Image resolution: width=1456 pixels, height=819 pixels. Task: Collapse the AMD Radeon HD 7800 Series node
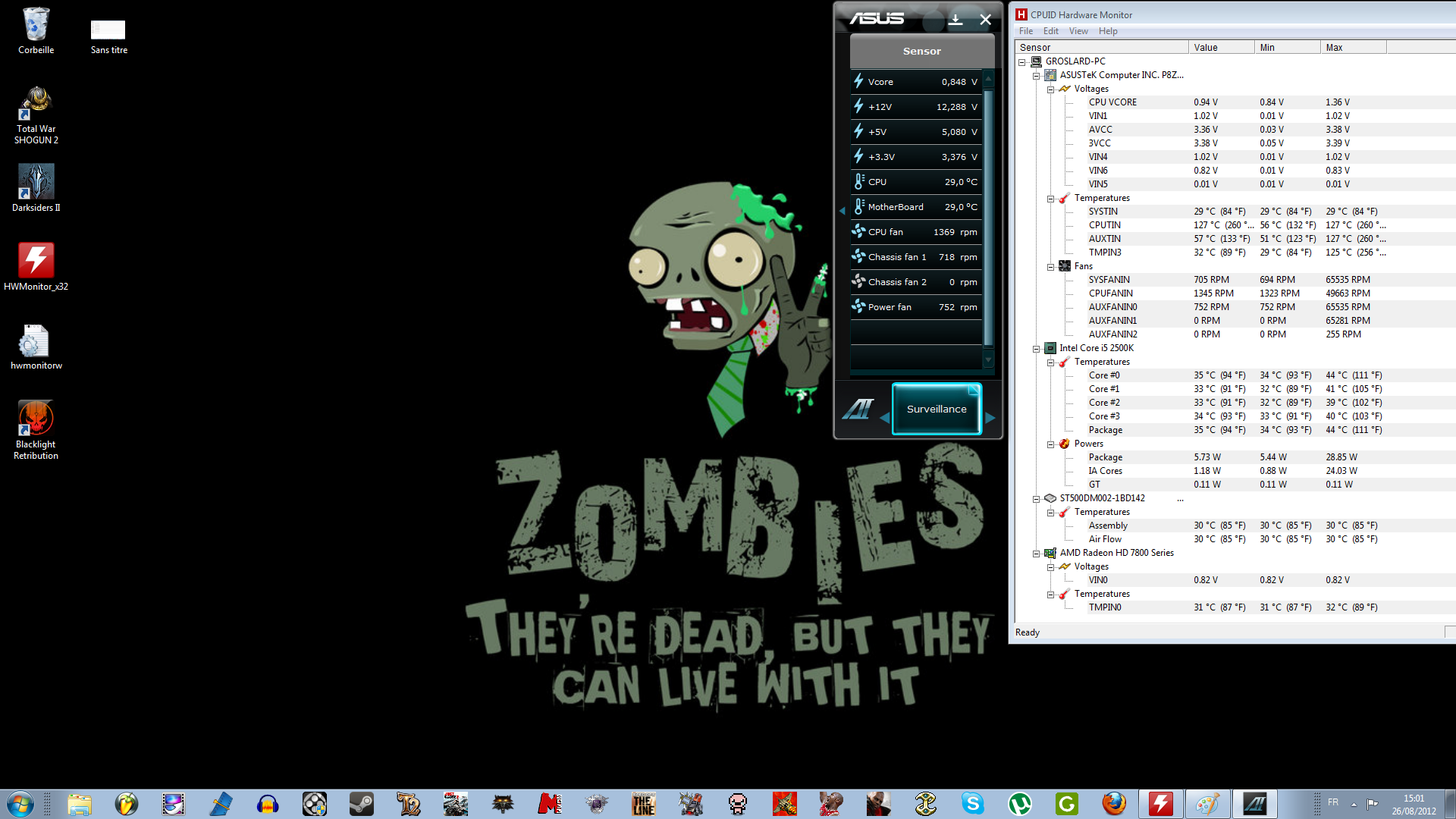[x=1036, y=554]
